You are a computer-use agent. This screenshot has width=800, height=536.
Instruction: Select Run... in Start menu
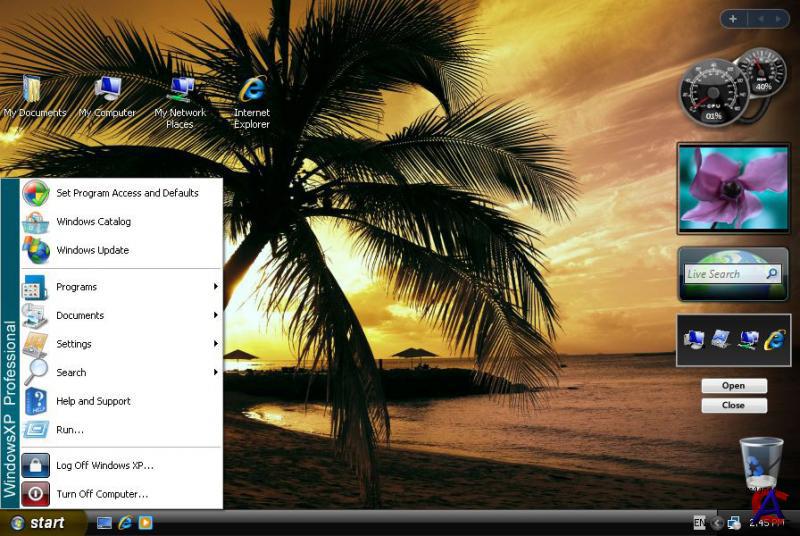tap(70, 429)
